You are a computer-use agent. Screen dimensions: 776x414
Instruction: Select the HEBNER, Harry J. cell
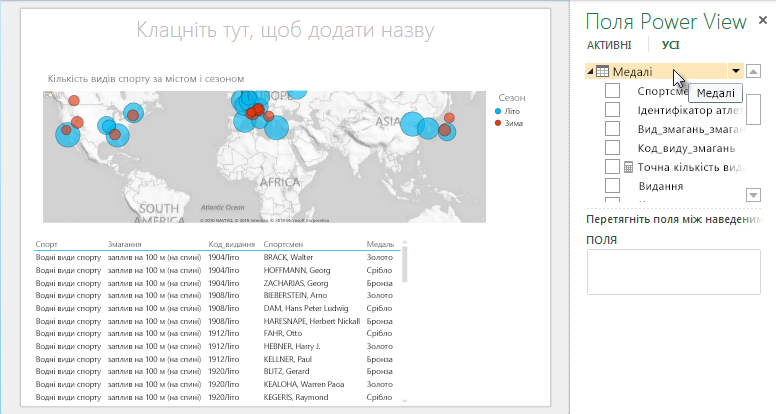[x=291, y=346]
